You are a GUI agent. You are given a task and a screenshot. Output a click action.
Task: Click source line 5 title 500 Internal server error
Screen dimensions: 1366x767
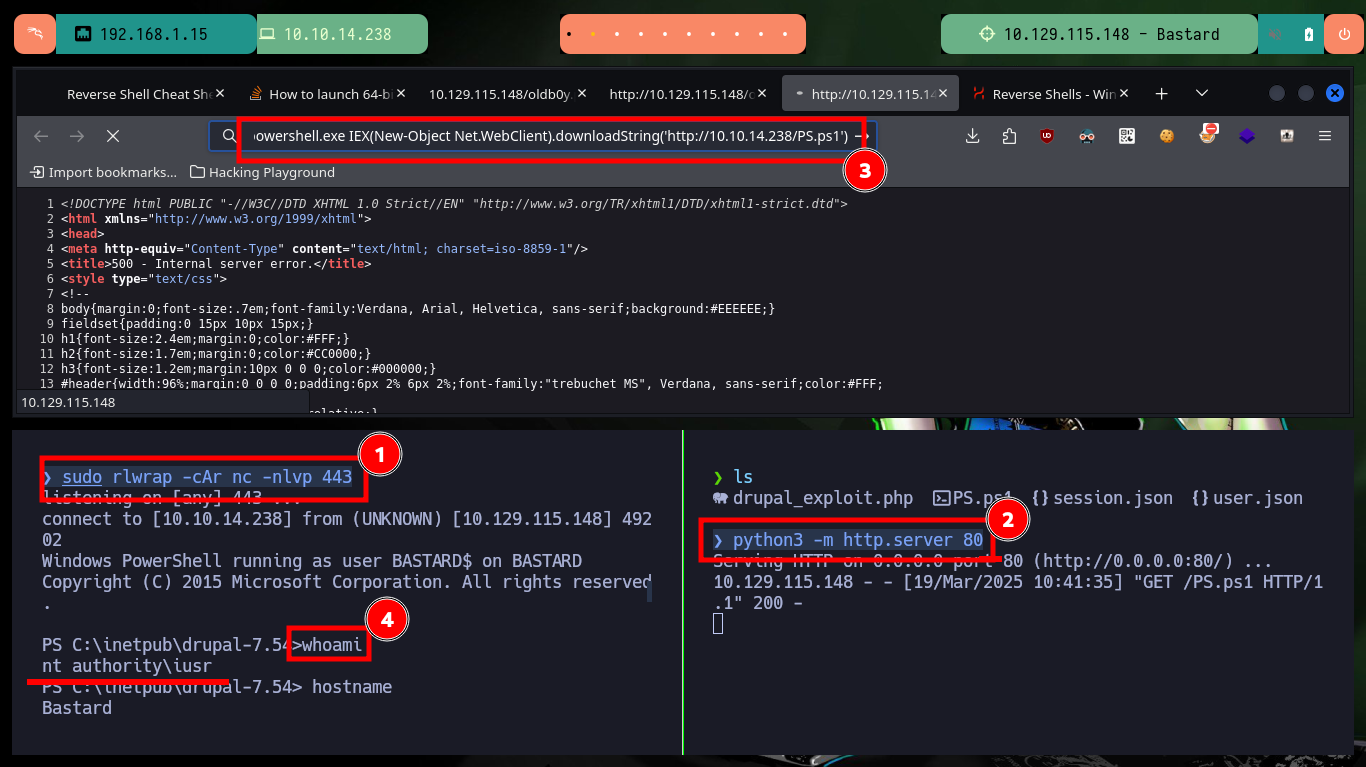(215, 264)
